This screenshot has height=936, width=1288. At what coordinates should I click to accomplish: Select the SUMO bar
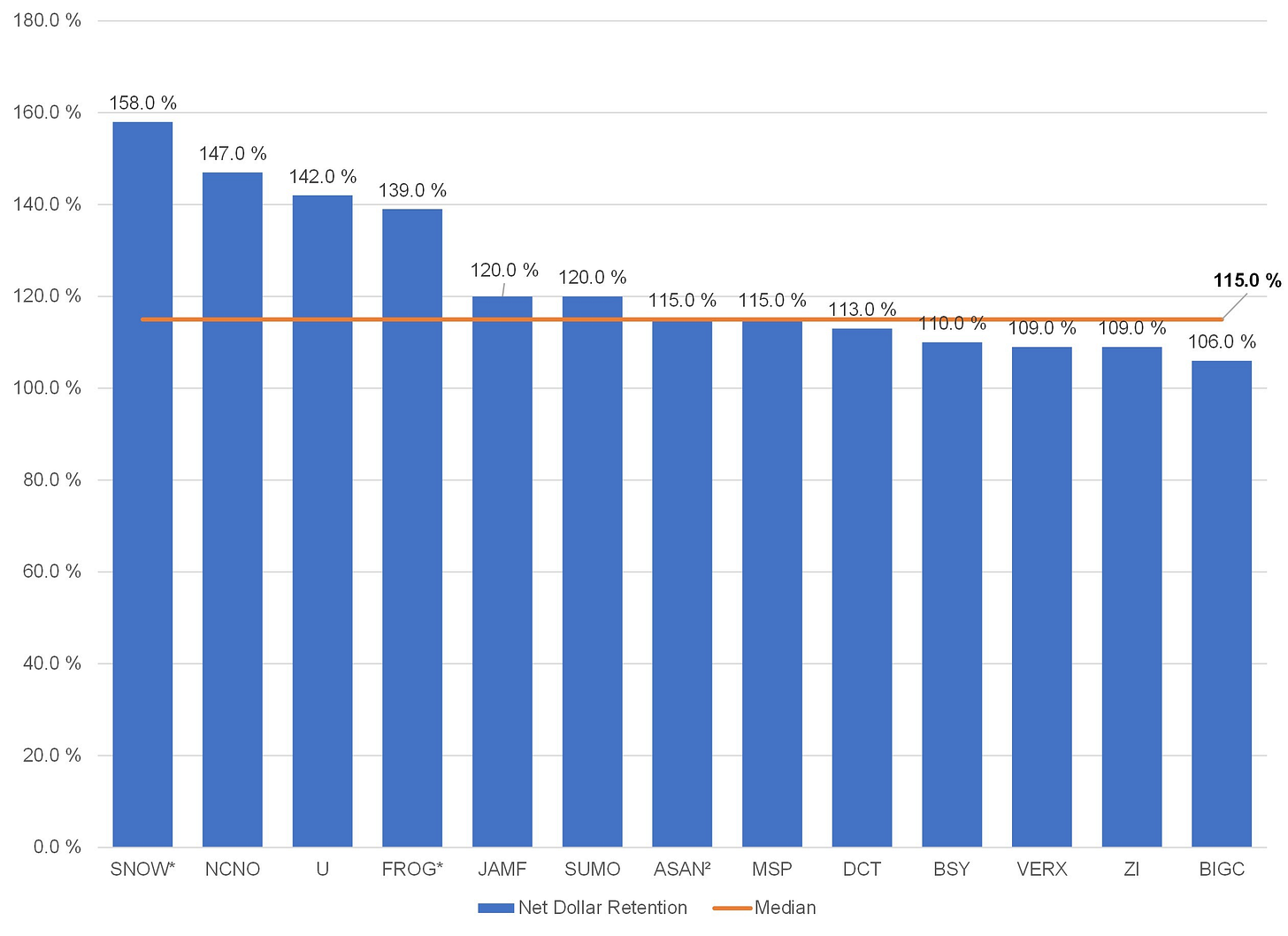[x=593, y=572]
